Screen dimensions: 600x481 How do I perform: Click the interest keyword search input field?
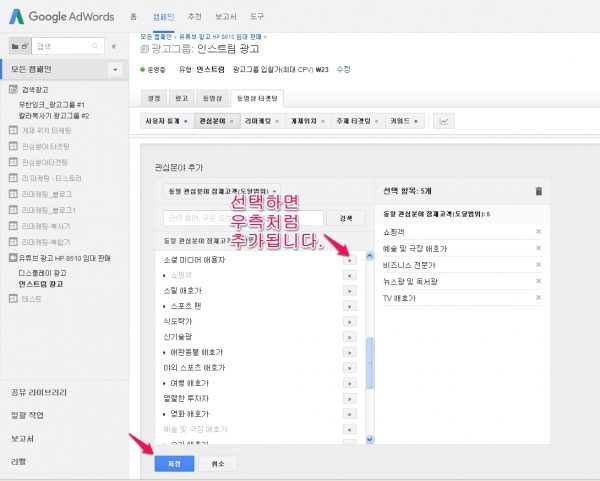click(243, 218)
